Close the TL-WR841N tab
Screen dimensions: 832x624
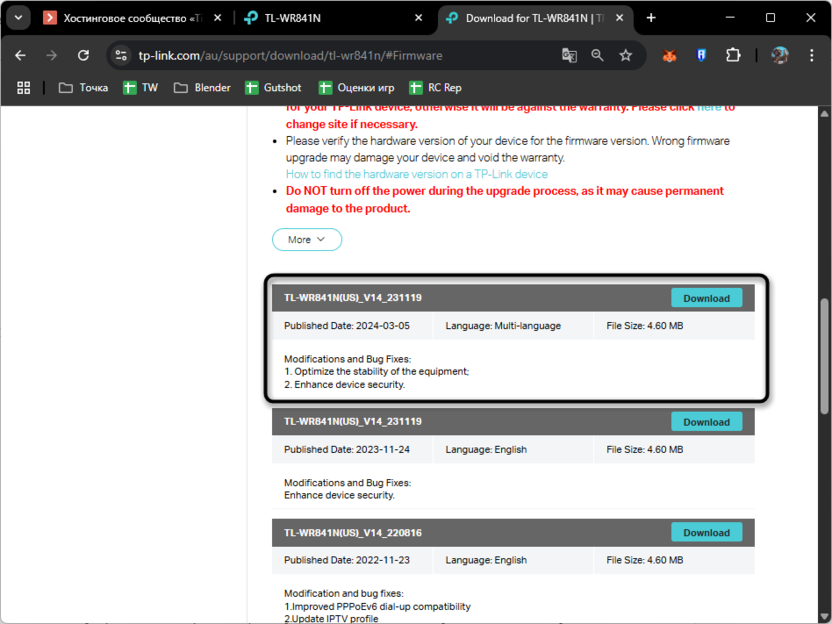(x=419, y=18)
